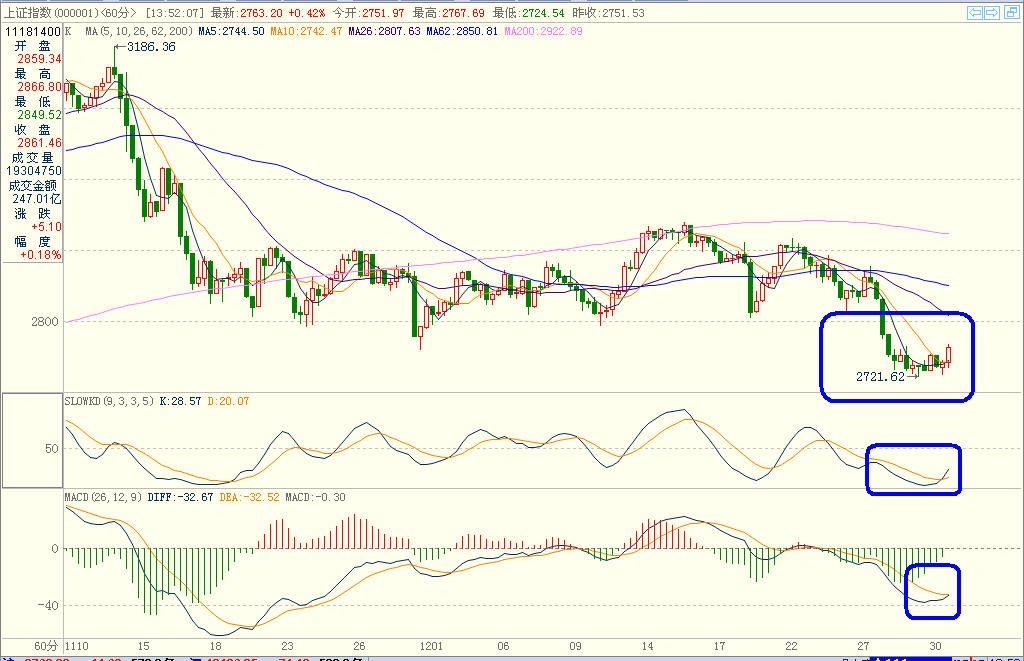The width and height of the screenshot is (1024, 661).
Task: Click the D:20.07 readout
Action: 228,401
